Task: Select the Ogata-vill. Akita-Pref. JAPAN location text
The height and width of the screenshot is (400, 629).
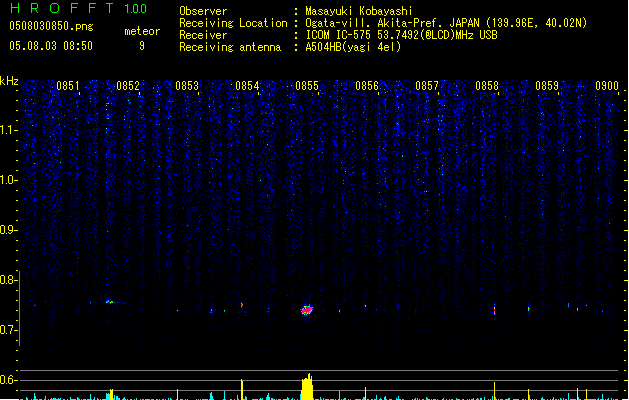Action: point(446,23)
